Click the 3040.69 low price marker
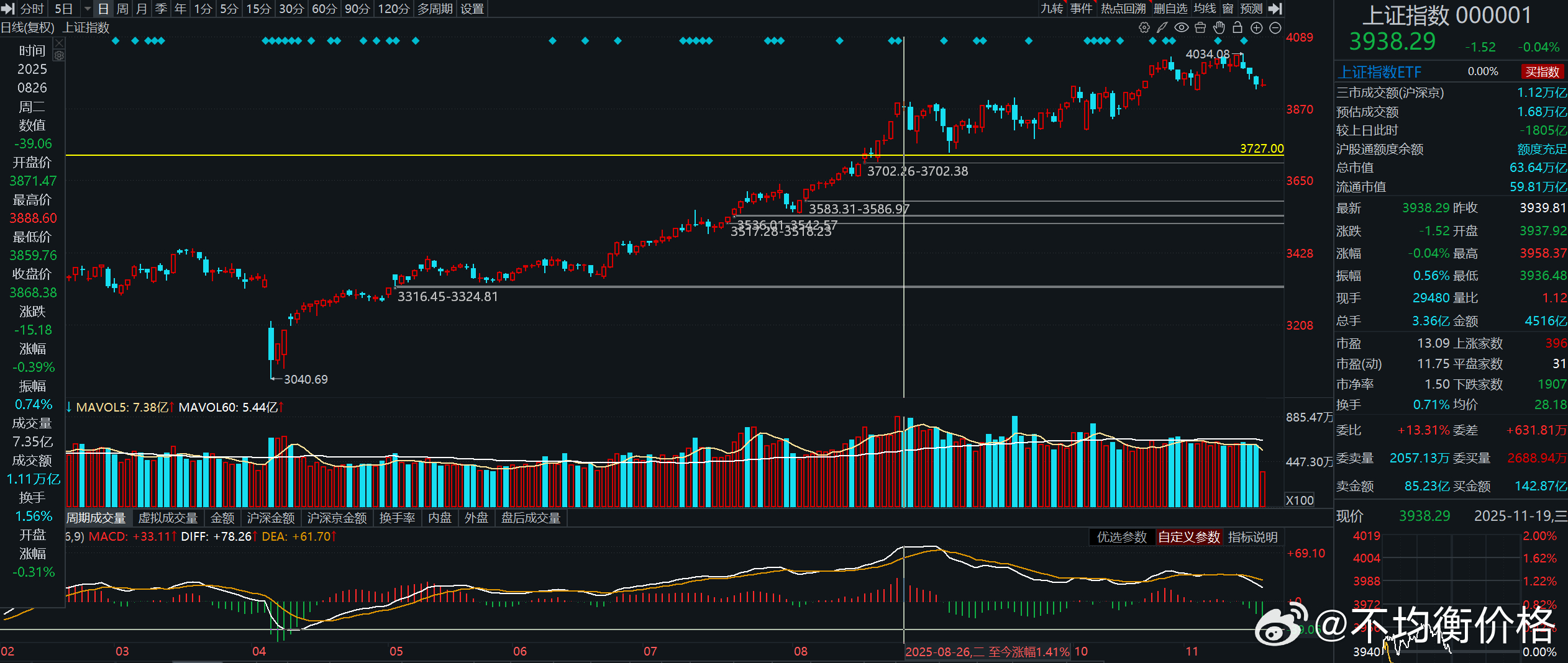Image resolution: width=1568 pixels, height=663 pixels. click(x=306, y=379)
